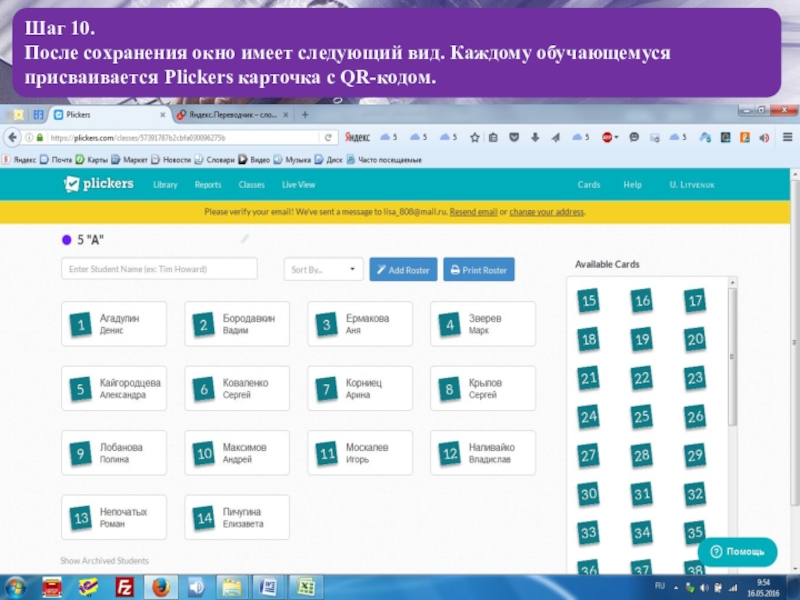The image size is (800, 600).
Task: Open the Почта bookmark
Action: (57, 160)
